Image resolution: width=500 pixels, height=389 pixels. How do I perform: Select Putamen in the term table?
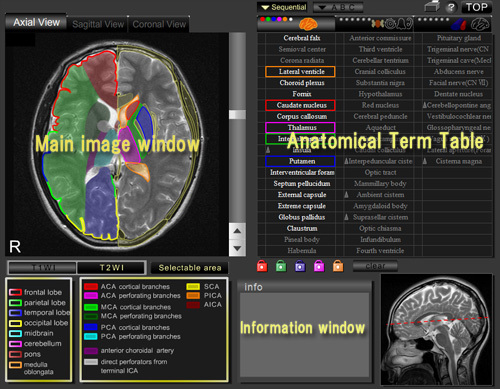(300, 161)
